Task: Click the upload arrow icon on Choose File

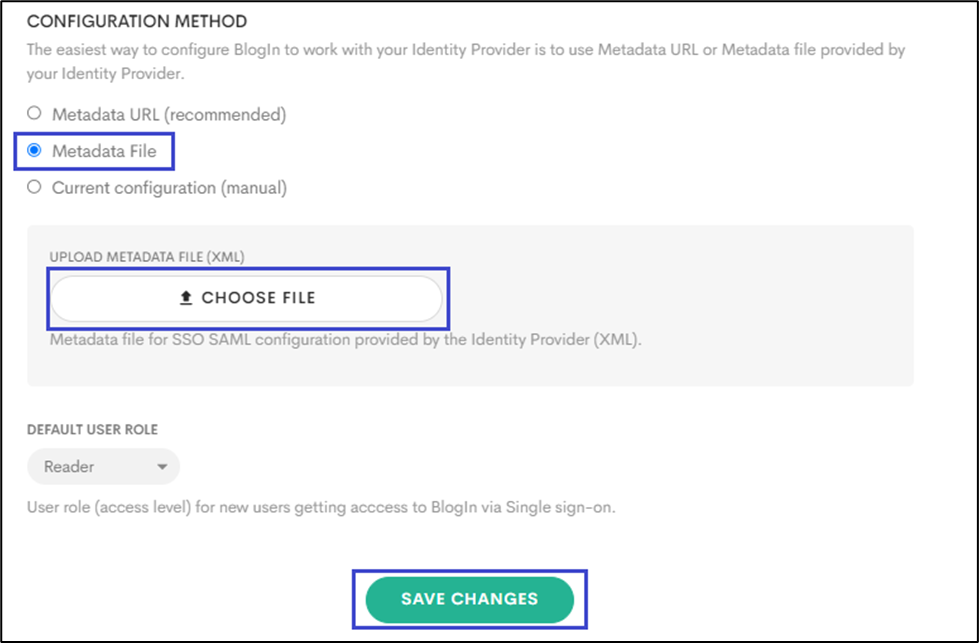Action: click(185, 298)
